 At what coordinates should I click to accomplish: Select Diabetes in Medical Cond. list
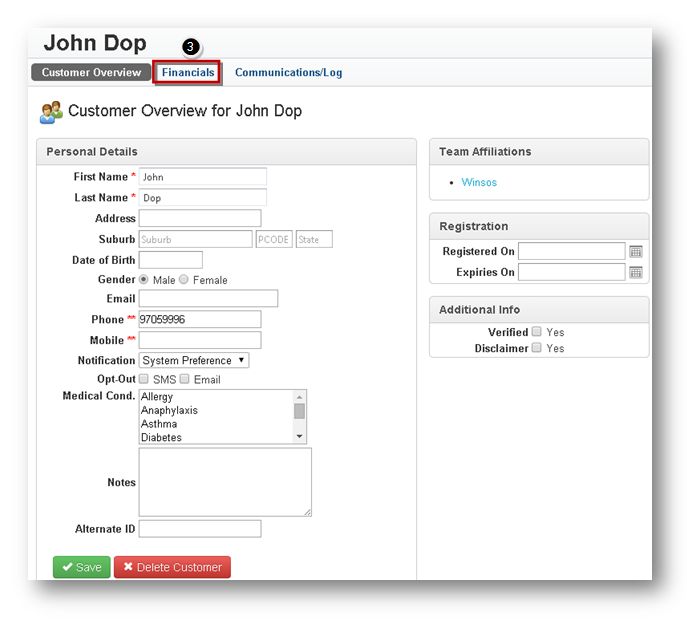click(216, 437)
